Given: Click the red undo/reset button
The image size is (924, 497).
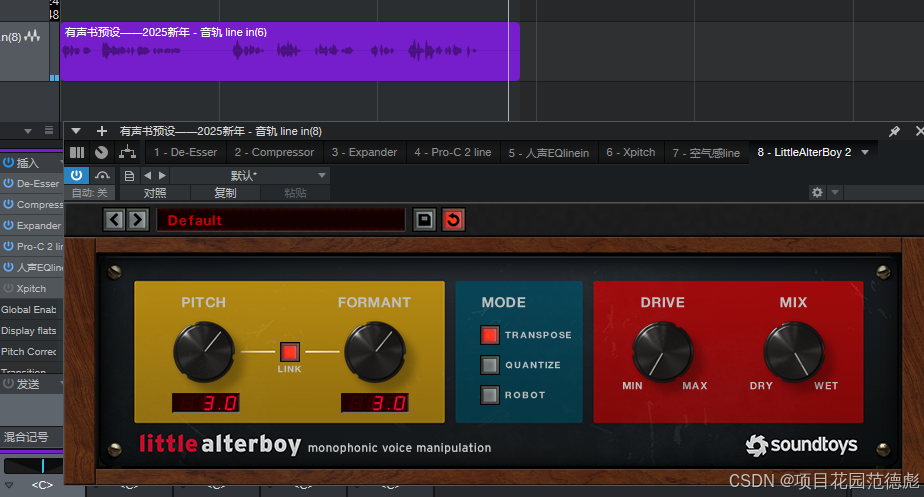Looking at the screenshot, I should point(453,220).
